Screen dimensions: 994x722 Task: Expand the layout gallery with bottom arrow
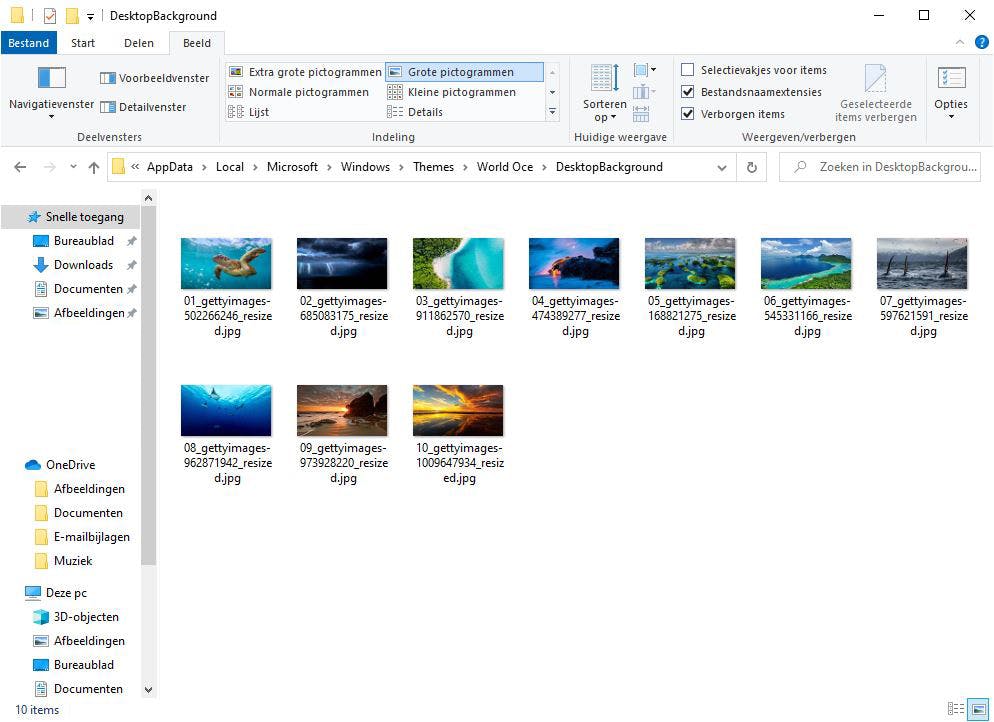[552, 112]
